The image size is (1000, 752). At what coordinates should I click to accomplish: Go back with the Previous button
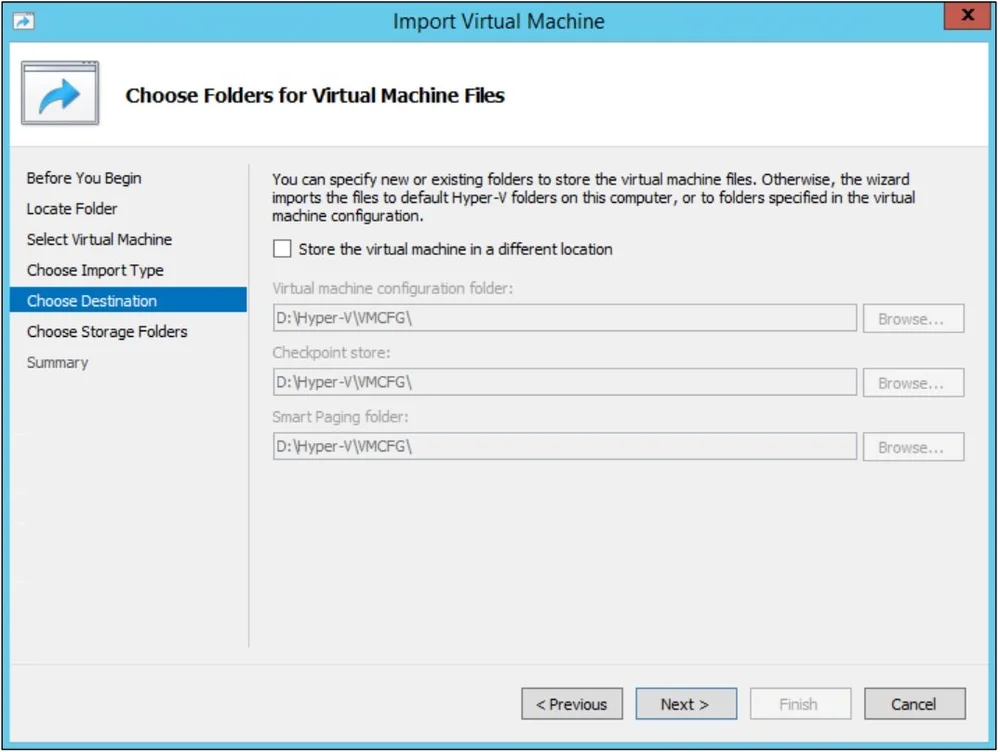pos(572,703)
